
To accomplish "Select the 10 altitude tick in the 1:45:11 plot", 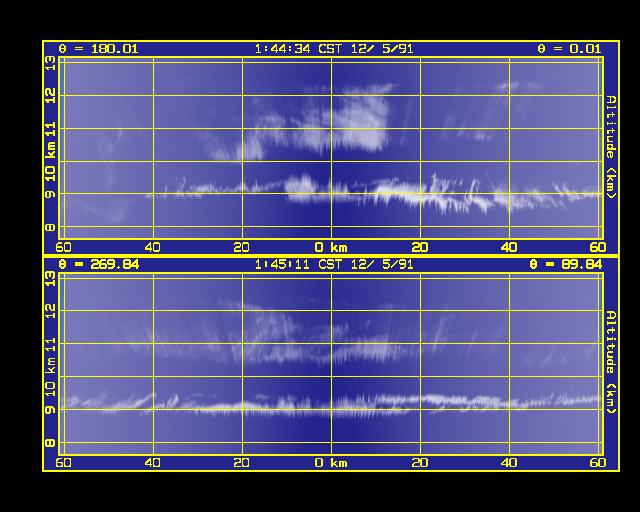I will tap(50, 389).
